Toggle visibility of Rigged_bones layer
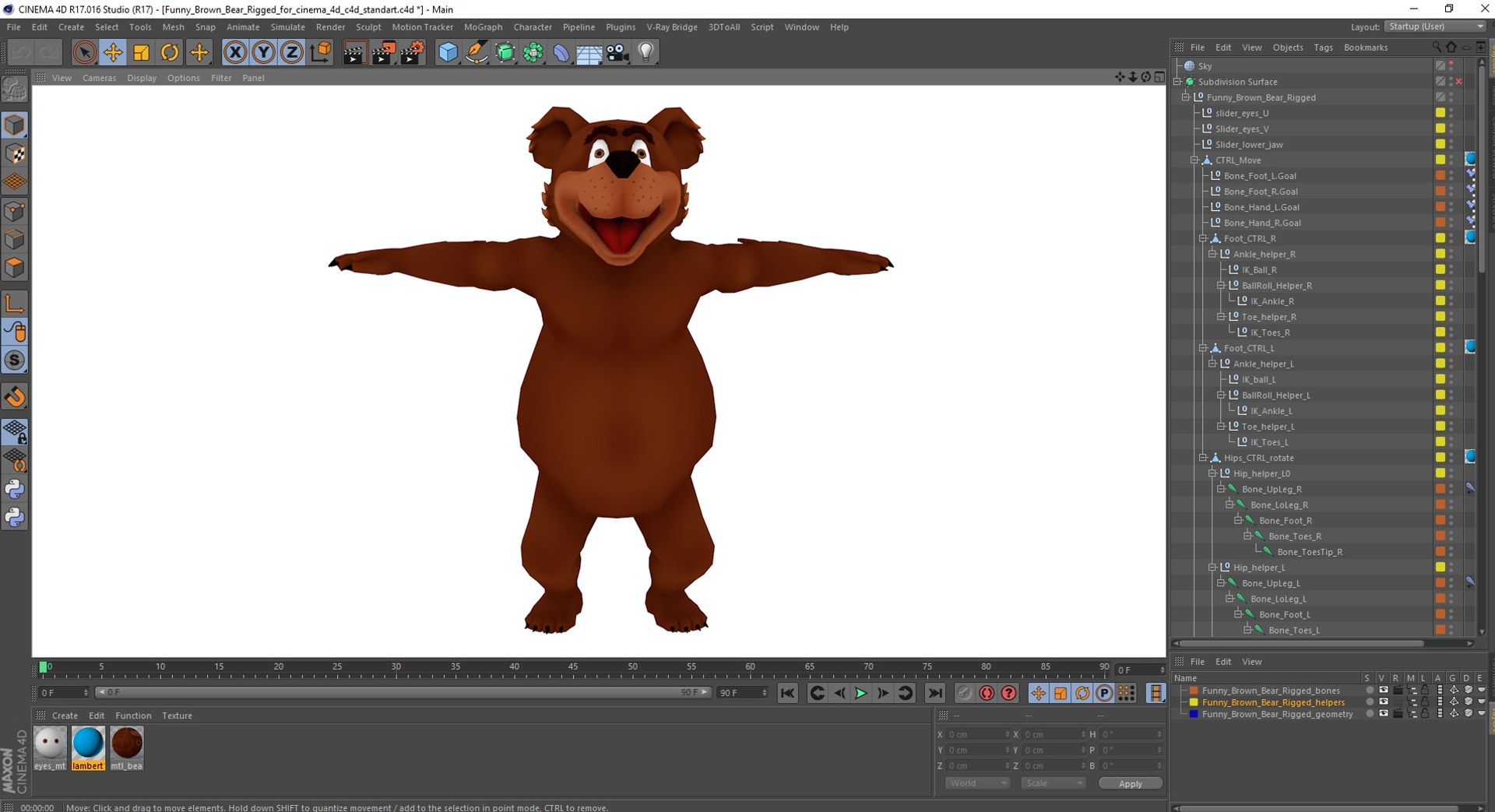 click(1384, 690)
